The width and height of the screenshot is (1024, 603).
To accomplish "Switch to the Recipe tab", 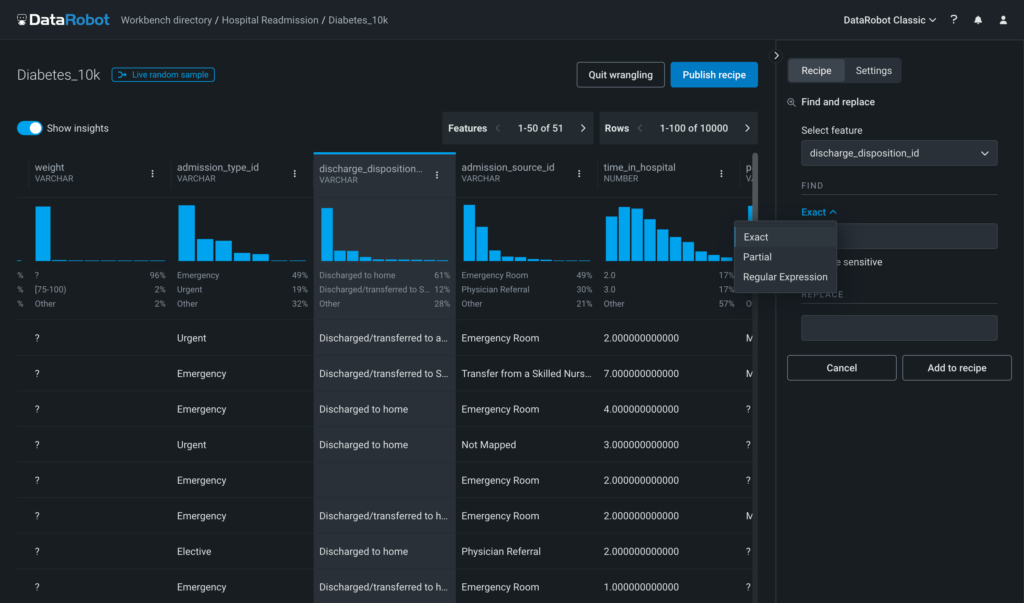I will [x=816, y=71].
